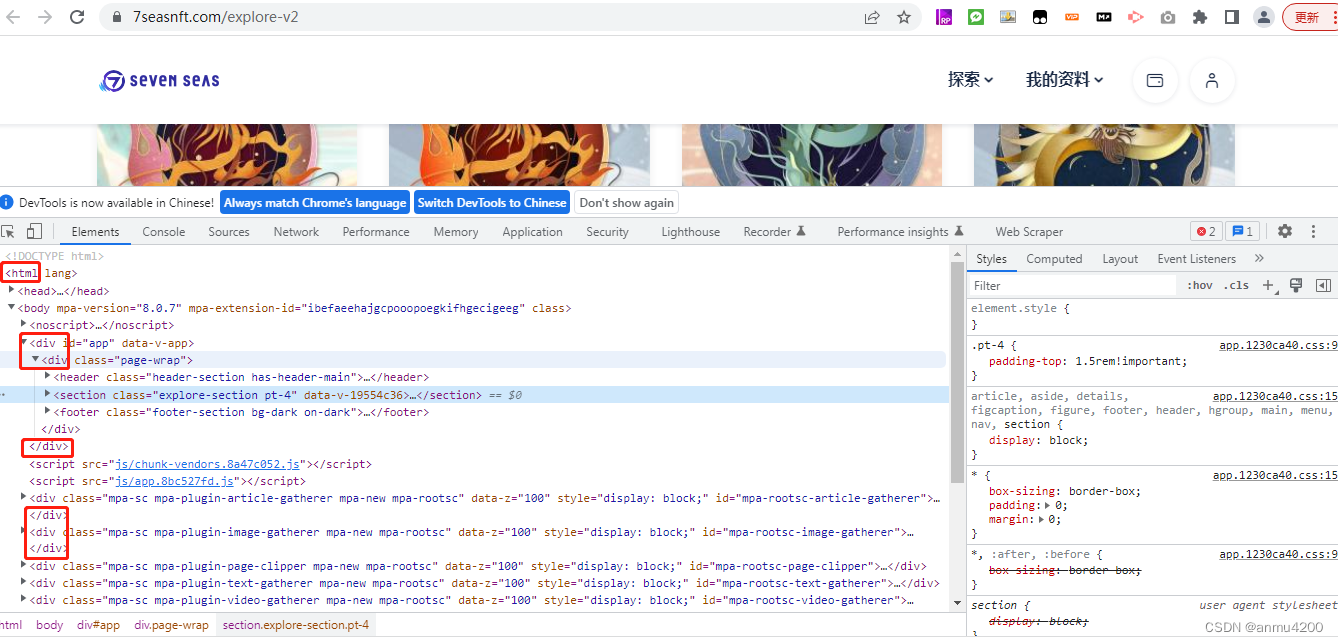Image resolution: width=1338 pixels, height=642 pixels.
Task: Open the camera screenshot extension icon
Action: tap(1167, 17)
